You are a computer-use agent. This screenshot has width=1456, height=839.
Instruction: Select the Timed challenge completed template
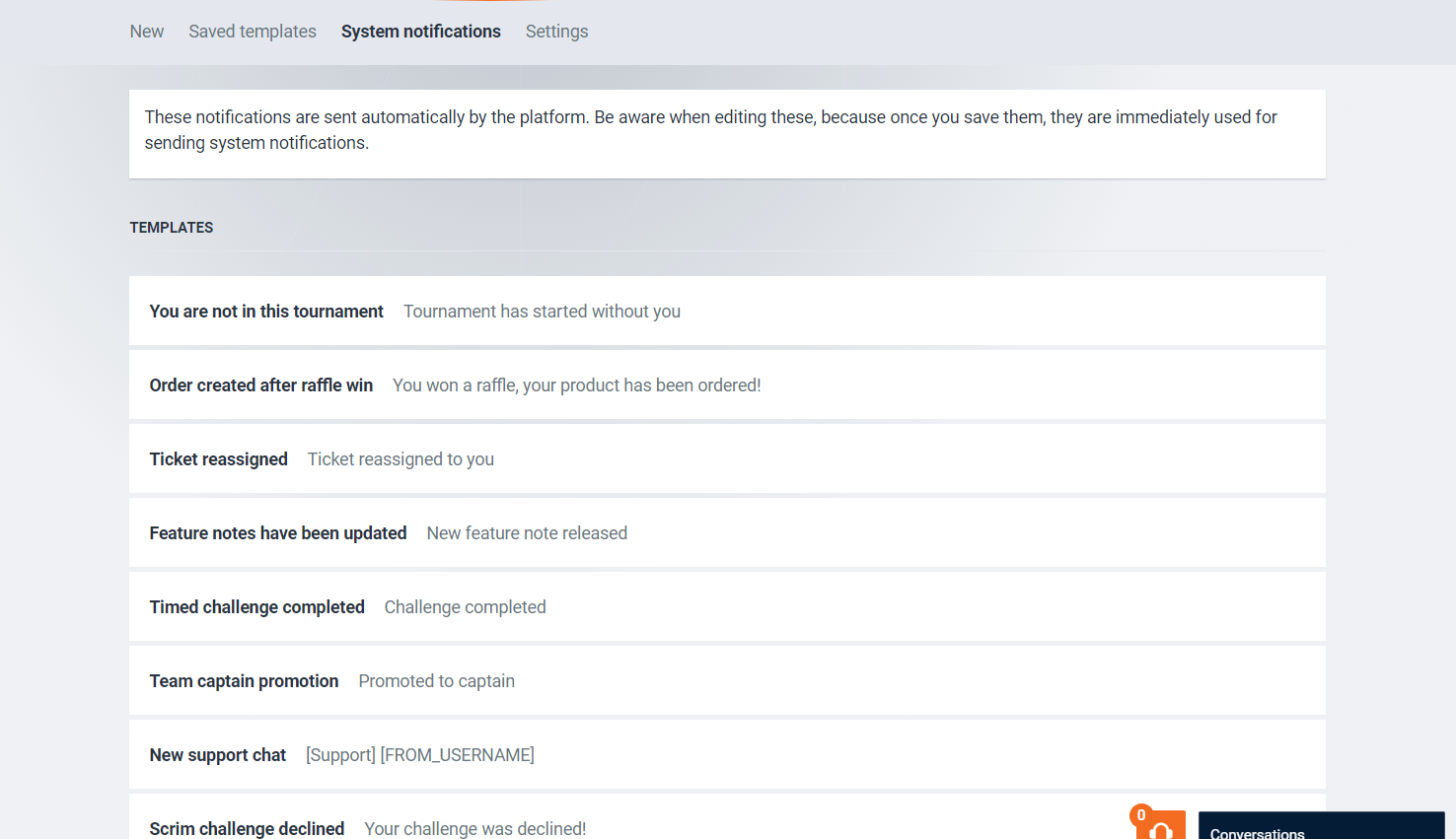point(257,607)
